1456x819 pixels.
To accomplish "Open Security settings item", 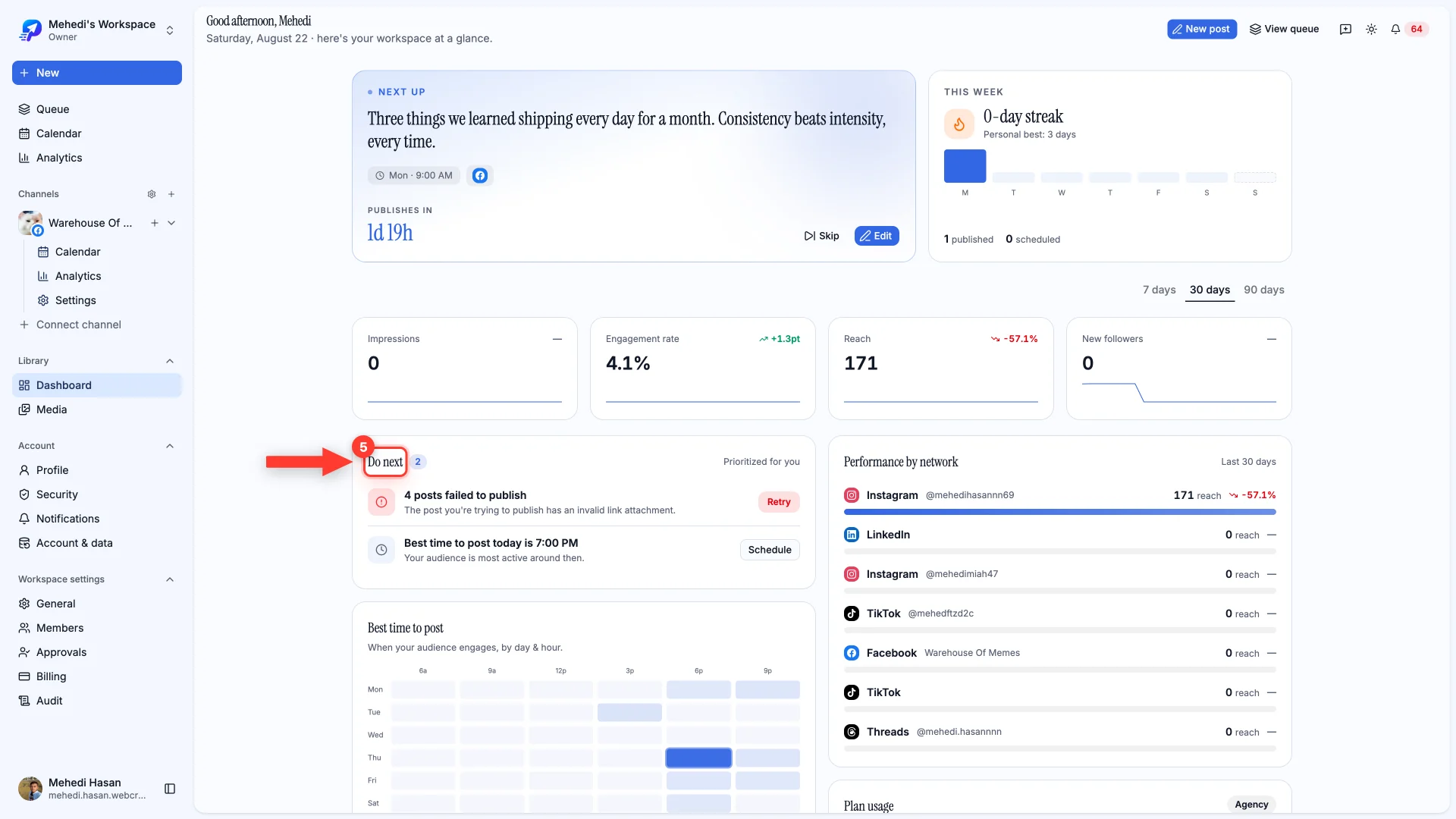I will pos(97,494).
